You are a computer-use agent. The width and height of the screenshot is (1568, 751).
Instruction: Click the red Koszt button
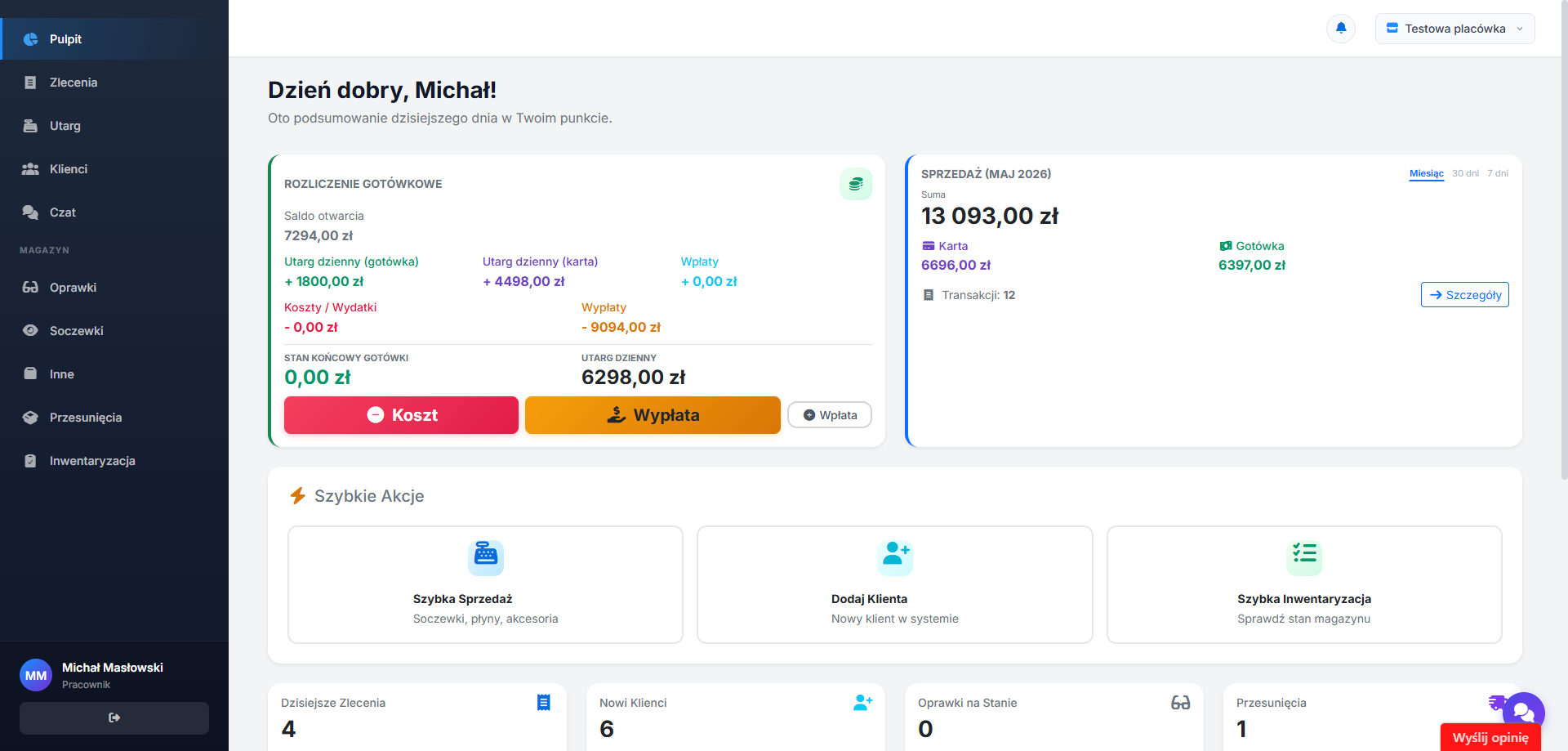point(401,415)
